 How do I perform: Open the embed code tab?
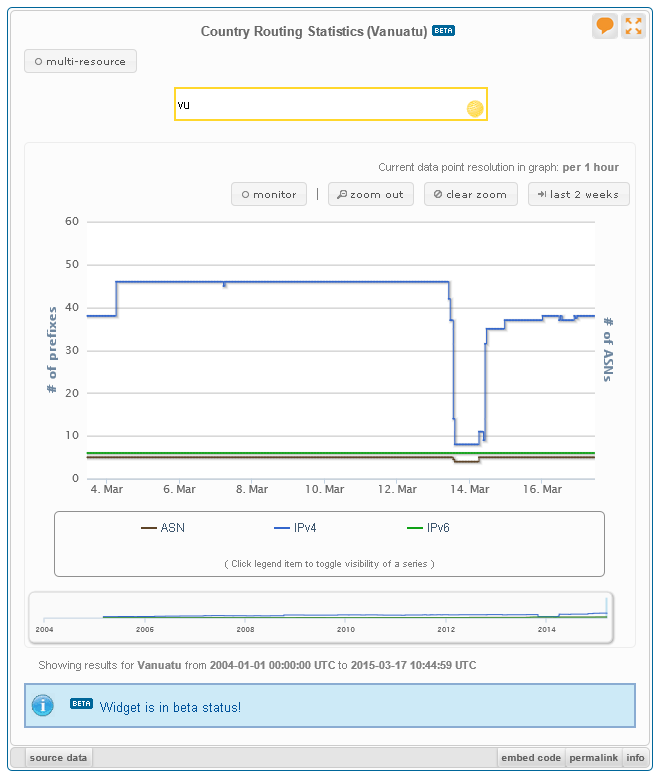tap(531, 758)
